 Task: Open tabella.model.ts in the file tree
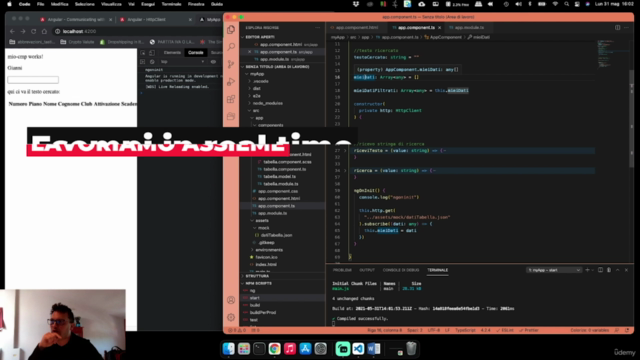pos(280,177)
